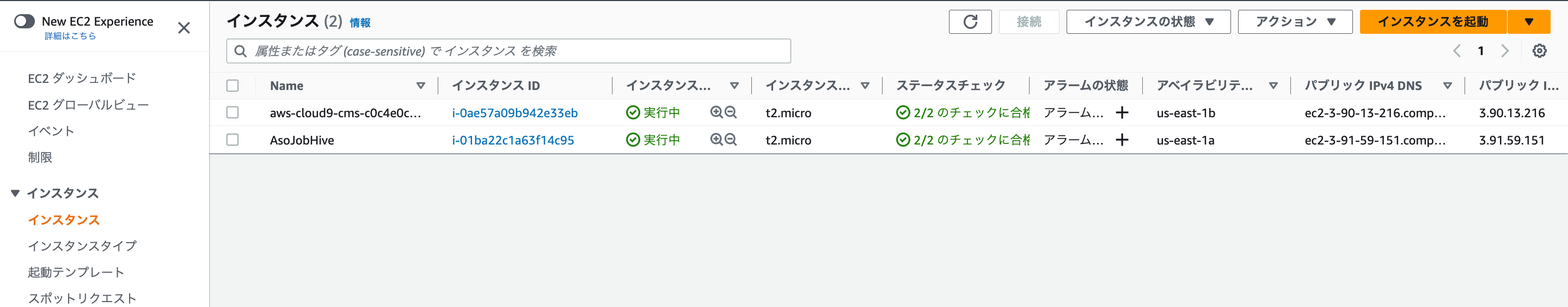Tick checkbox for aws-cloud9-cms instance

232,113
